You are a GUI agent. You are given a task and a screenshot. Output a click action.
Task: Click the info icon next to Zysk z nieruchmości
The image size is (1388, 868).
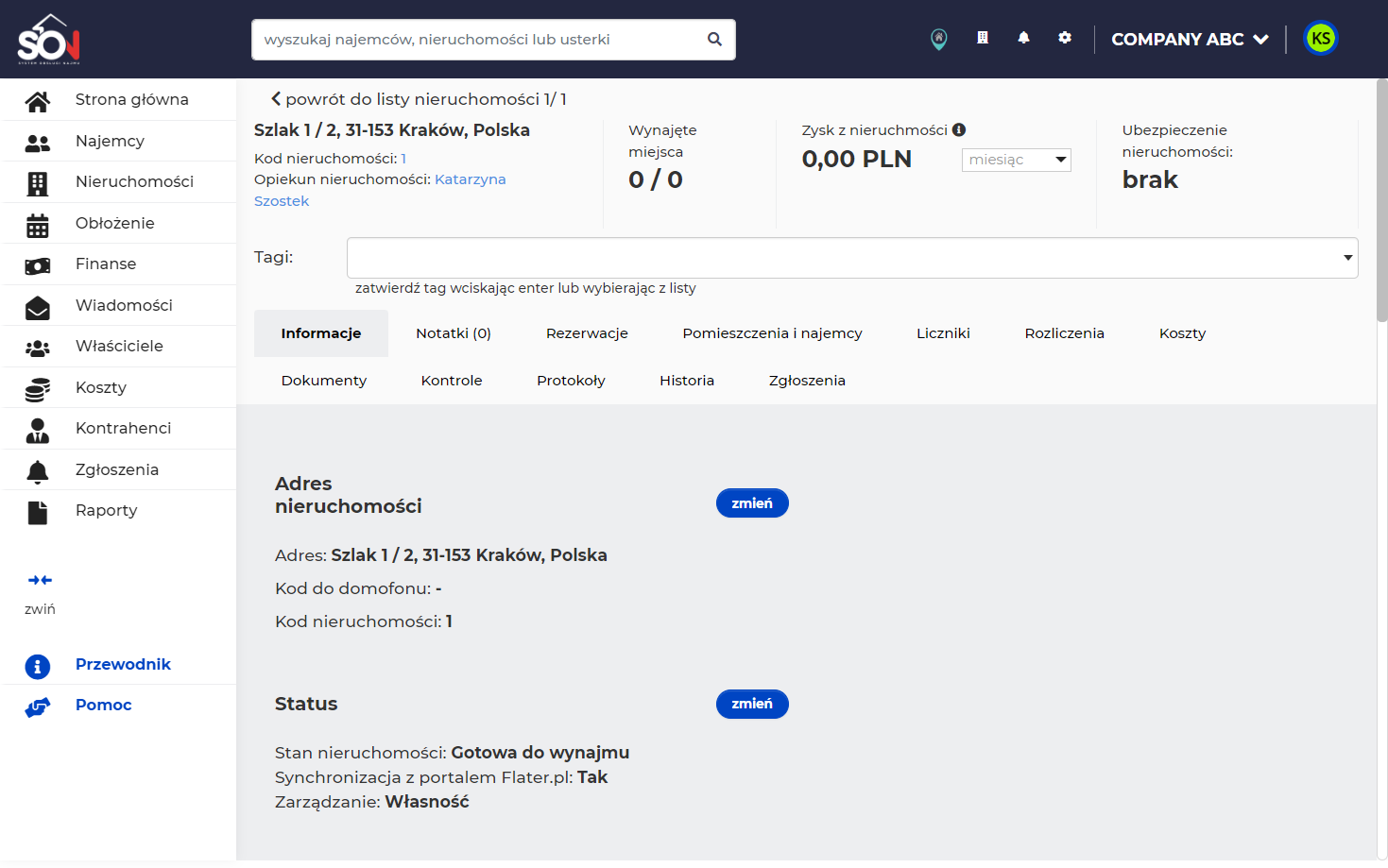coord(959,130)
